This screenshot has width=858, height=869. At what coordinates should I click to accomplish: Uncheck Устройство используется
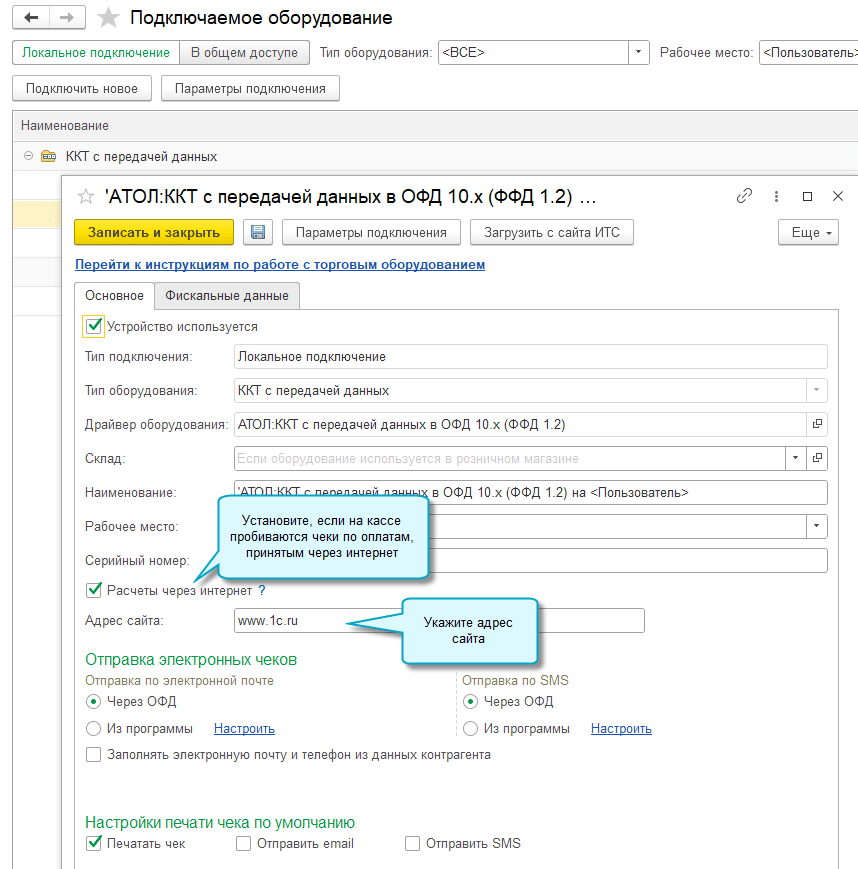click(x=94, y=326)
